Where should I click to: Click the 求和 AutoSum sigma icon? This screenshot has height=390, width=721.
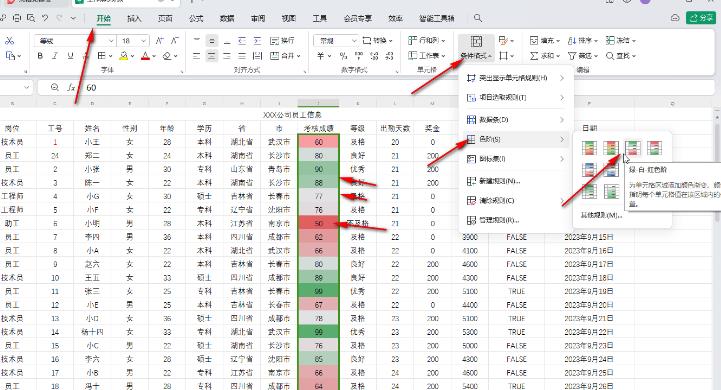click(544, 56)
